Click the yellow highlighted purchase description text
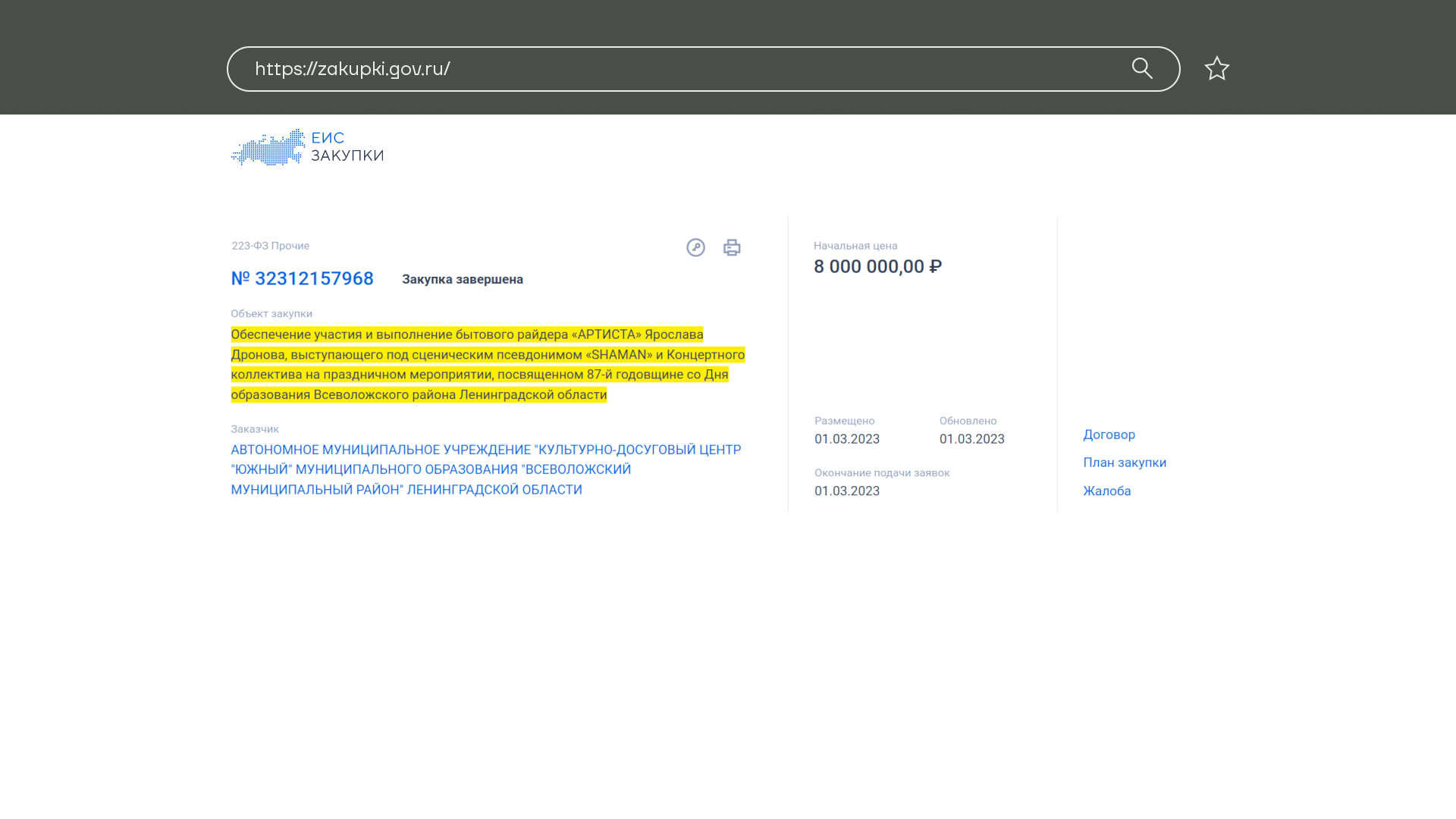 485,365
